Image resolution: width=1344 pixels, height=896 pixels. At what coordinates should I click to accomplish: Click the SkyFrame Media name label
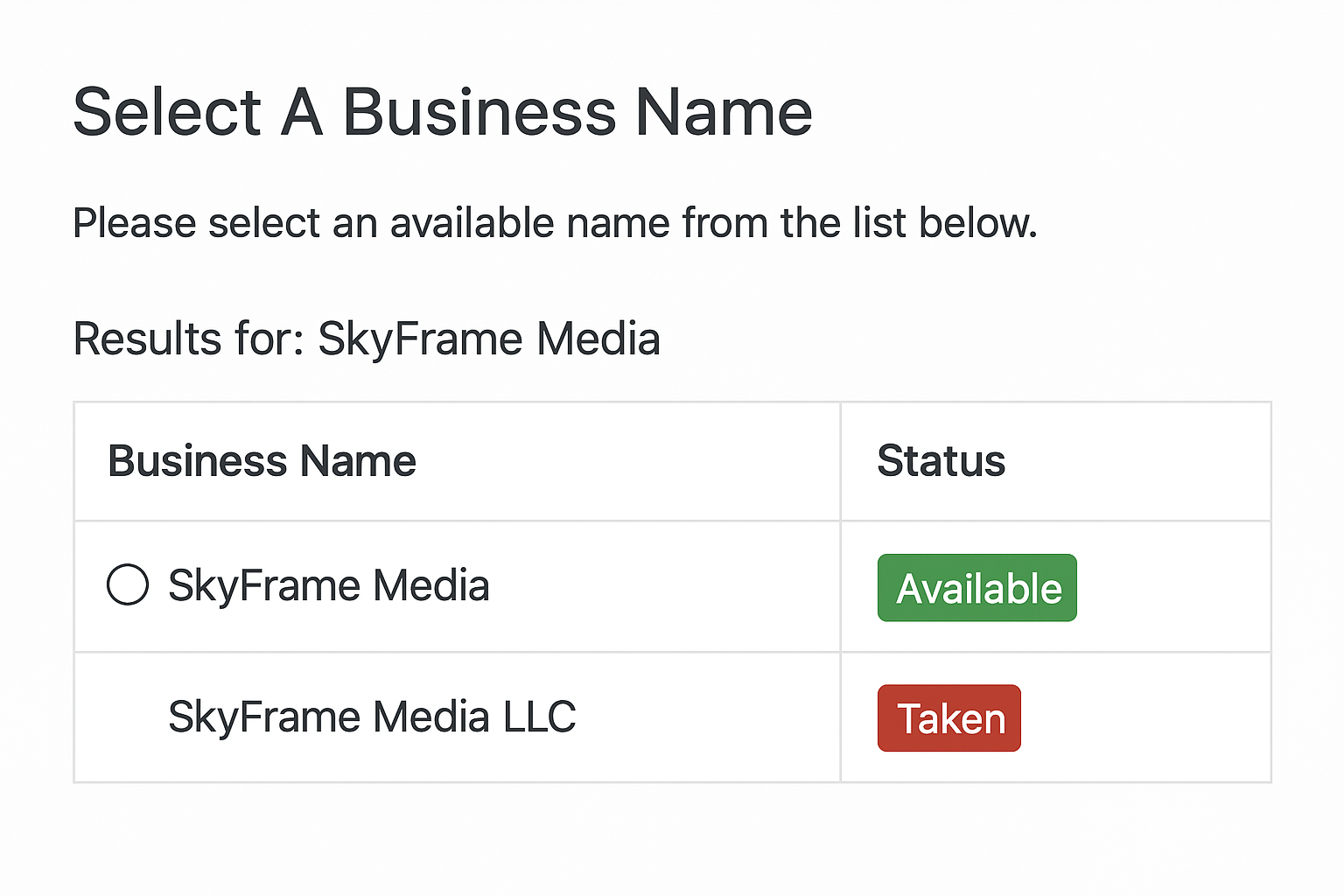tap(328, 585)
